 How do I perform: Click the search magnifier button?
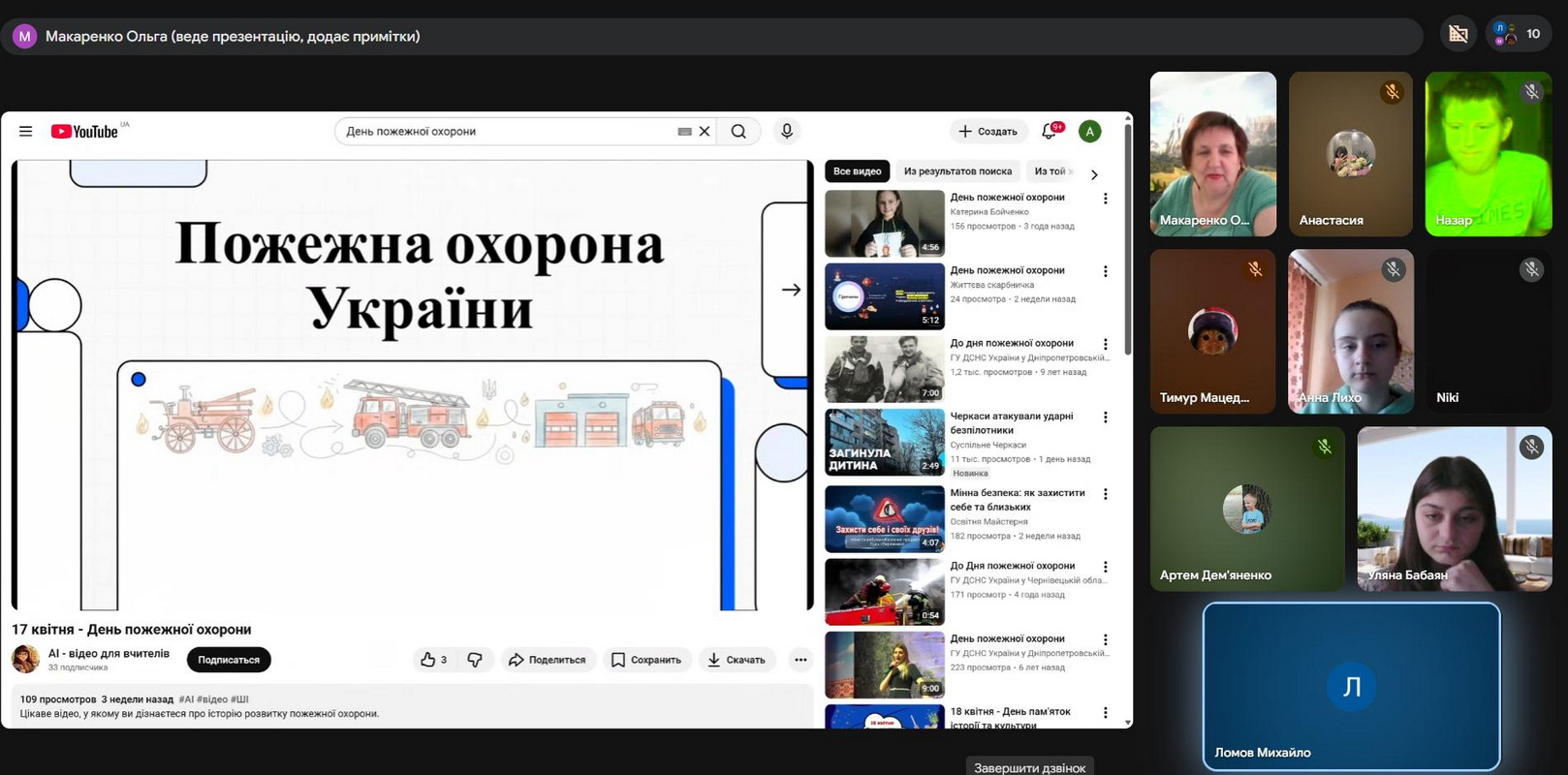point(738,132)
